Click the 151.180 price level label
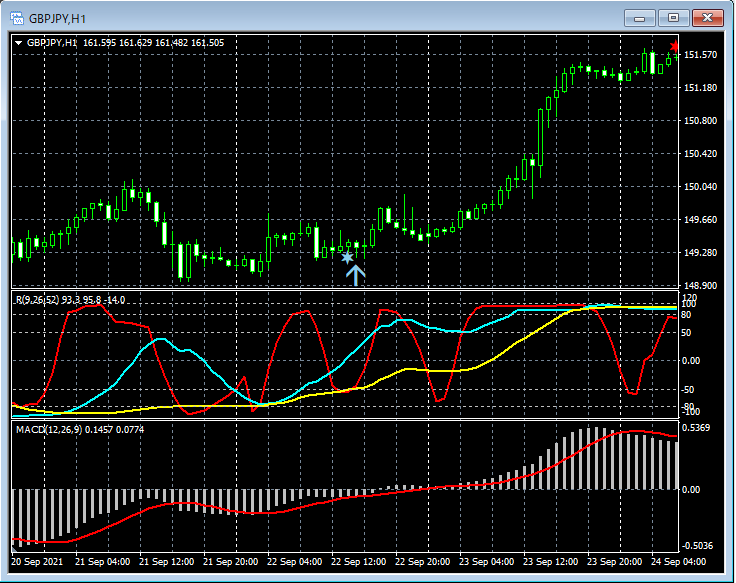Image resolution: width=736 pixels, height=583 pixels. pyautogui.click(x=700, y=88)
